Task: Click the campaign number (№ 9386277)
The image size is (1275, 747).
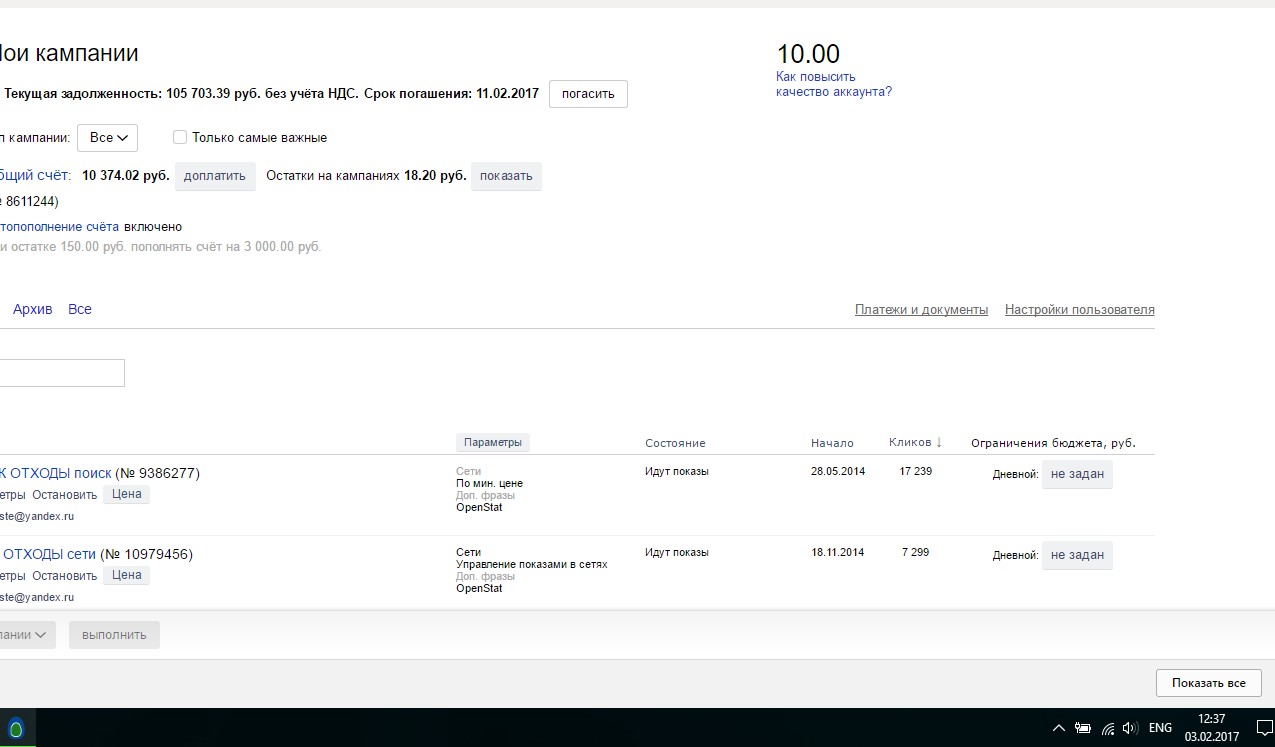Action: tap(158, 473)
